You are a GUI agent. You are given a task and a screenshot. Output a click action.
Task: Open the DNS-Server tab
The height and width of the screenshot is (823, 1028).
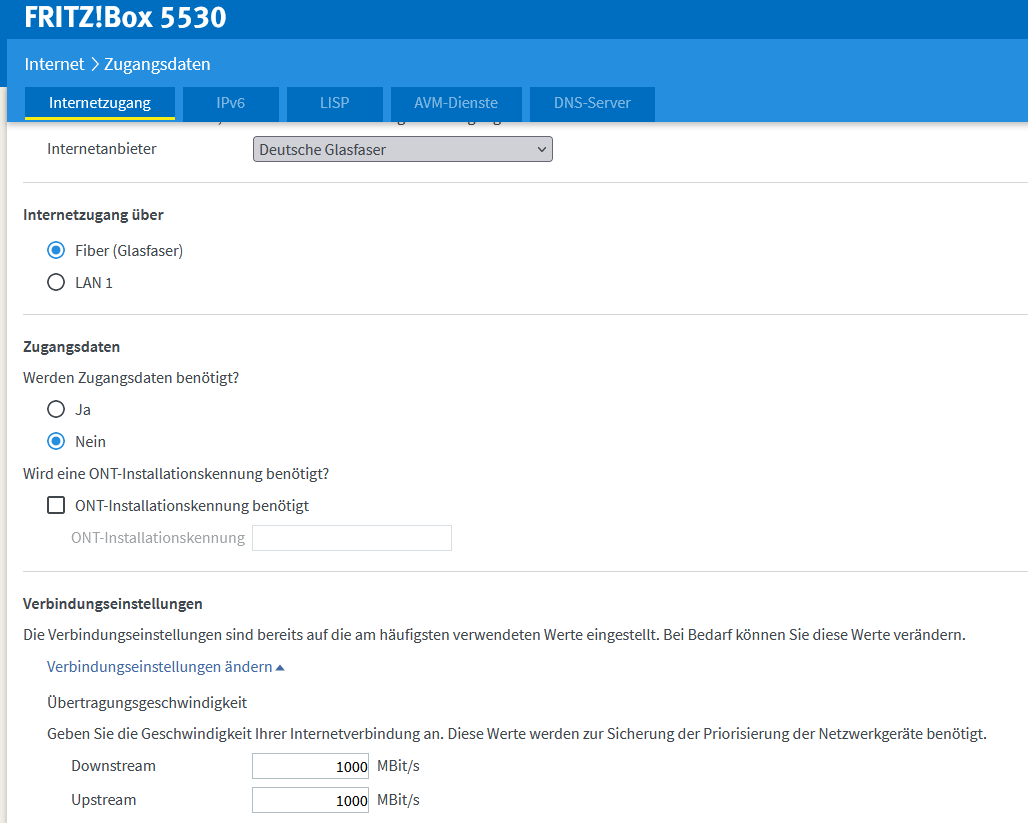click(x=592, y=104)
